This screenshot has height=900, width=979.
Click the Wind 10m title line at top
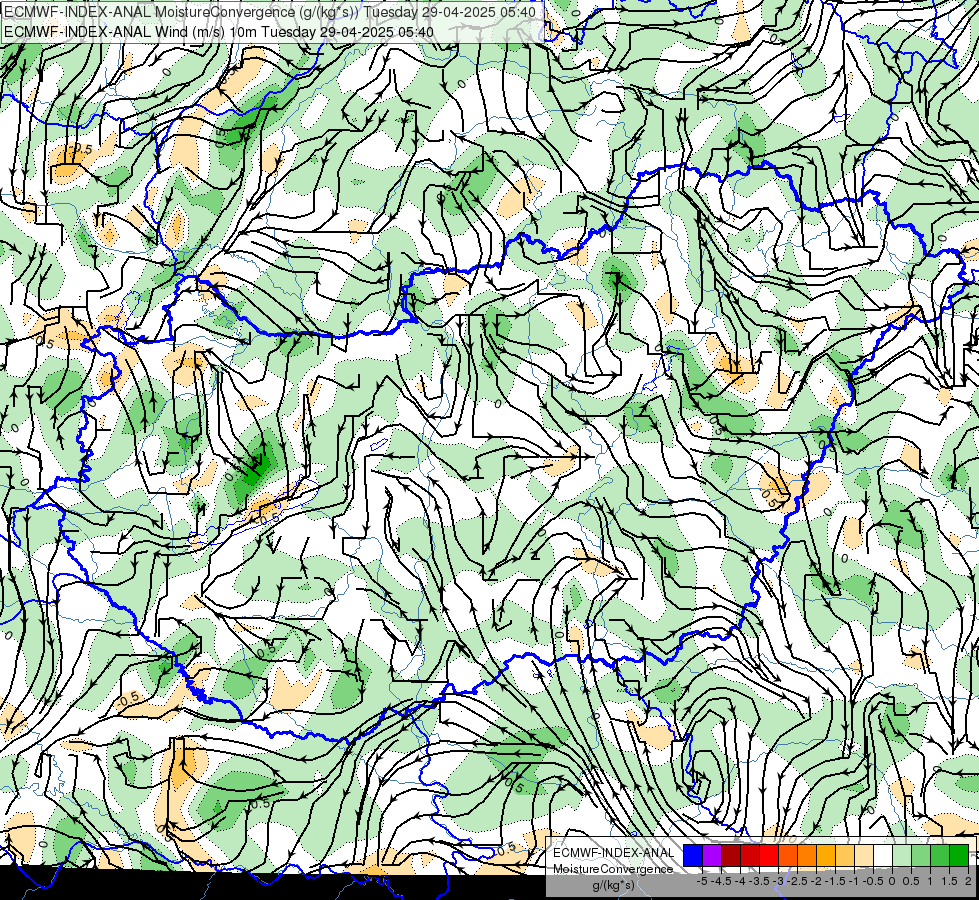click(219, 31)
